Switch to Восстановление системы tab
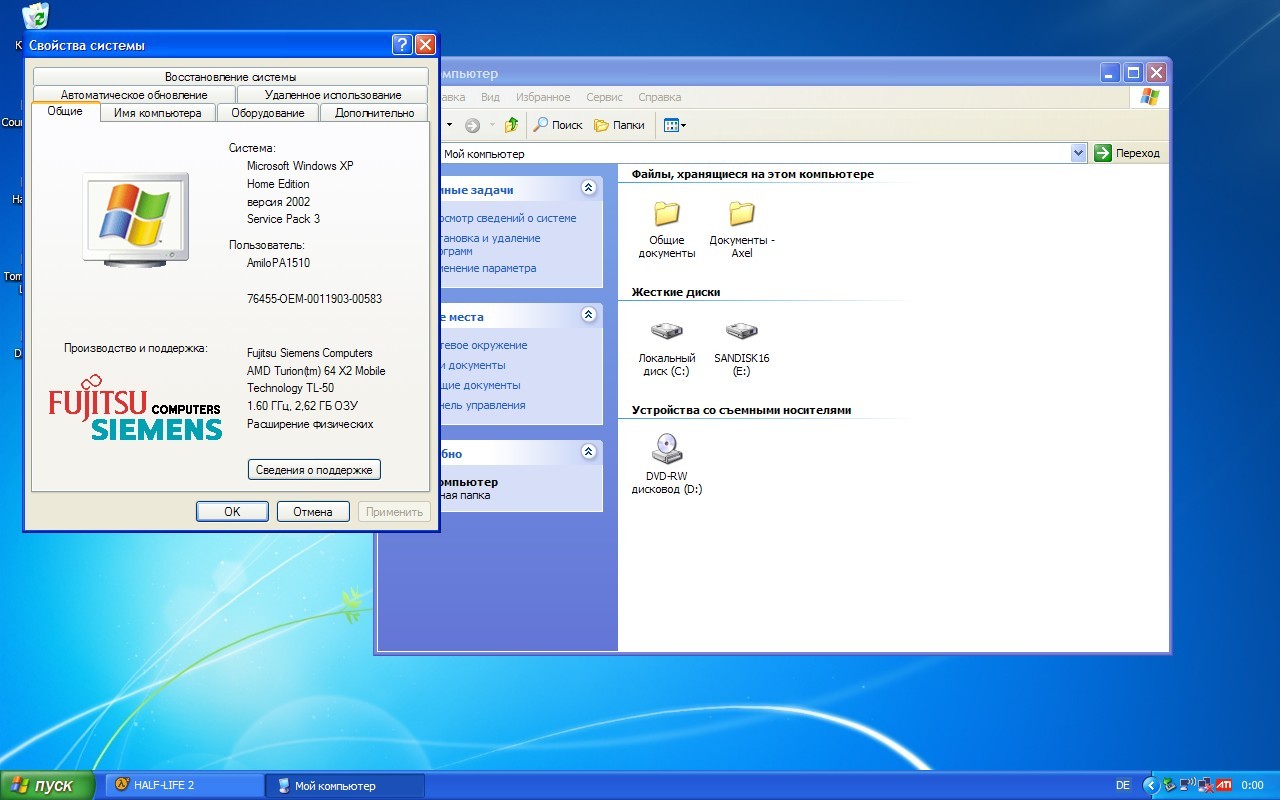The height and width of the screenshot is (800, 1280). (230, 77)
